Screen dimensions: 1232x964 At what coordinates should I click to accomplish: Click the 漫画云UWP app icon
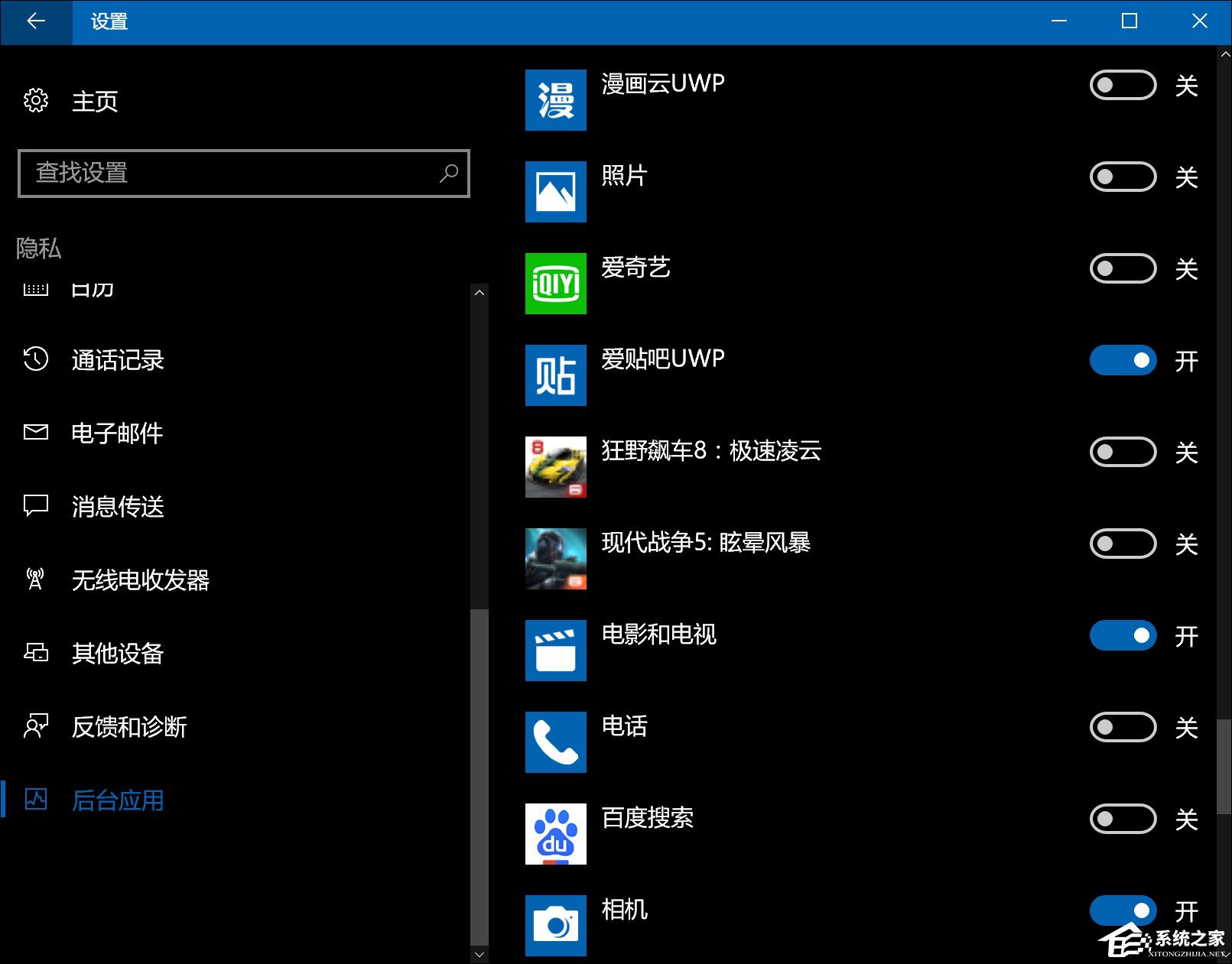click(555, 100)
